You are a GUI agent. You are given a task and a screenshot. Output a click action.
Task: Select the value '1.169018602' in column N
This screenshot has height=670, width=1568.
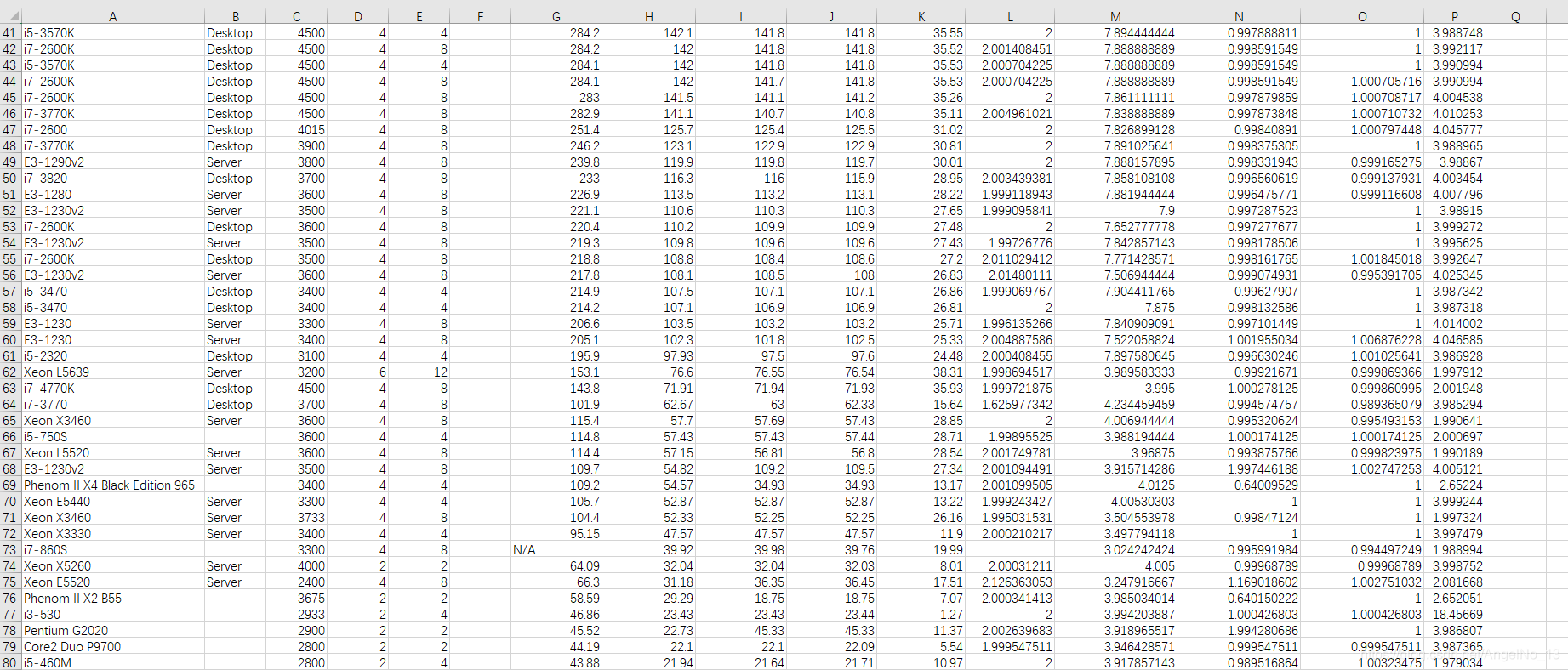point(1239,582)
